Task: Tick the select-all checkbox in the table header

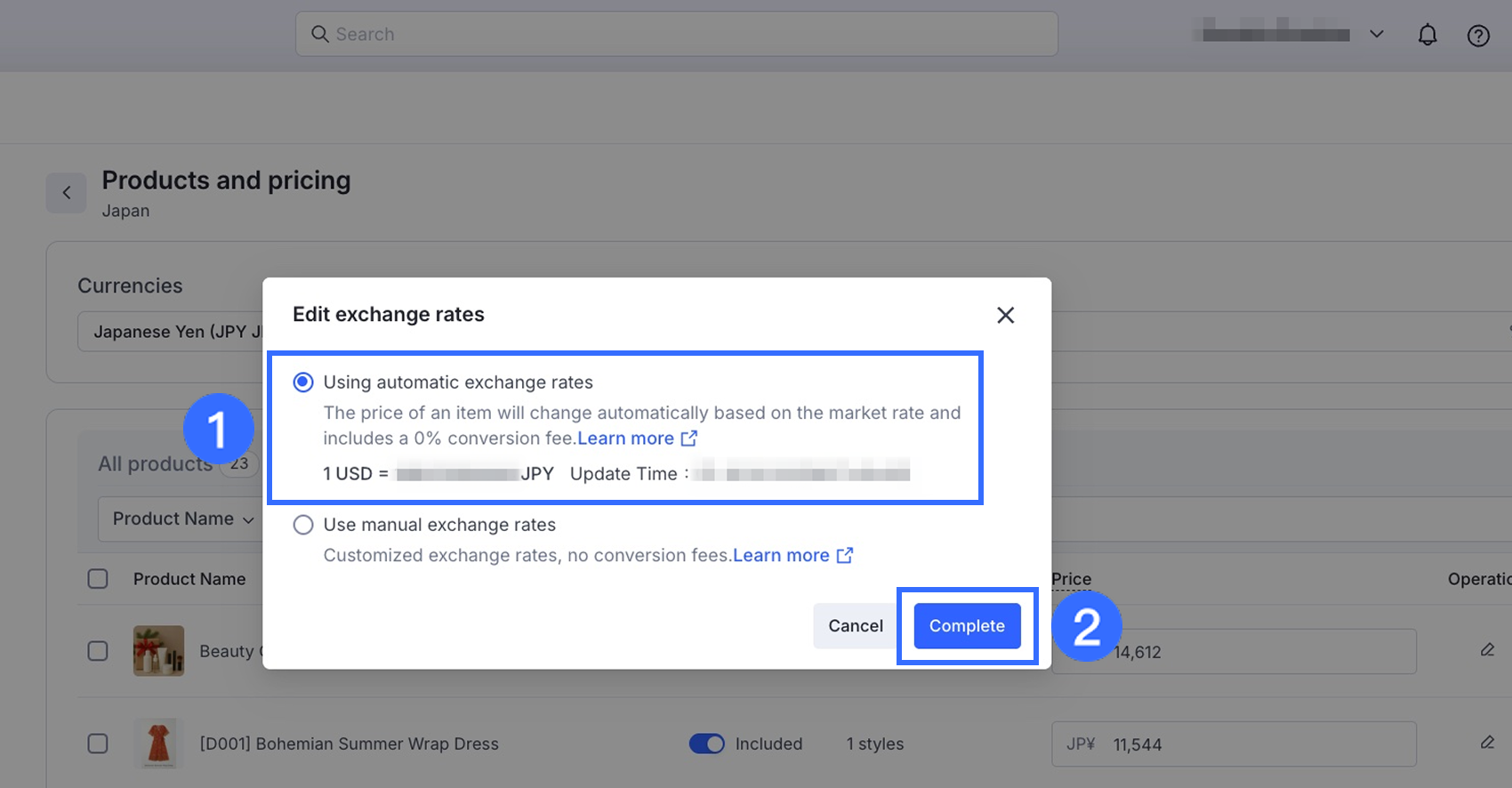Action: [98, 579]
